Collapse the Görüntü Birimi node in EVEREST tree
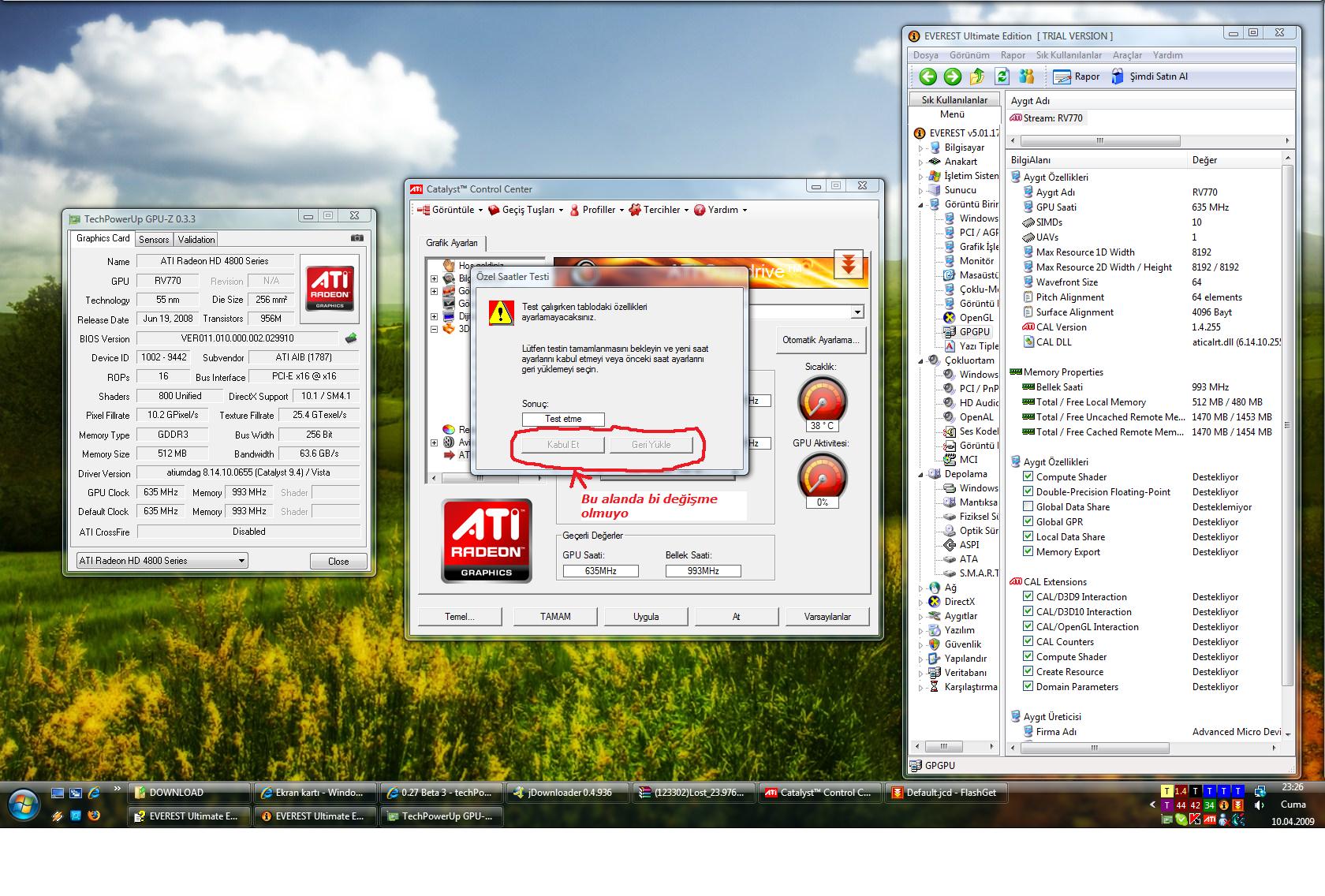 (920, 204)
